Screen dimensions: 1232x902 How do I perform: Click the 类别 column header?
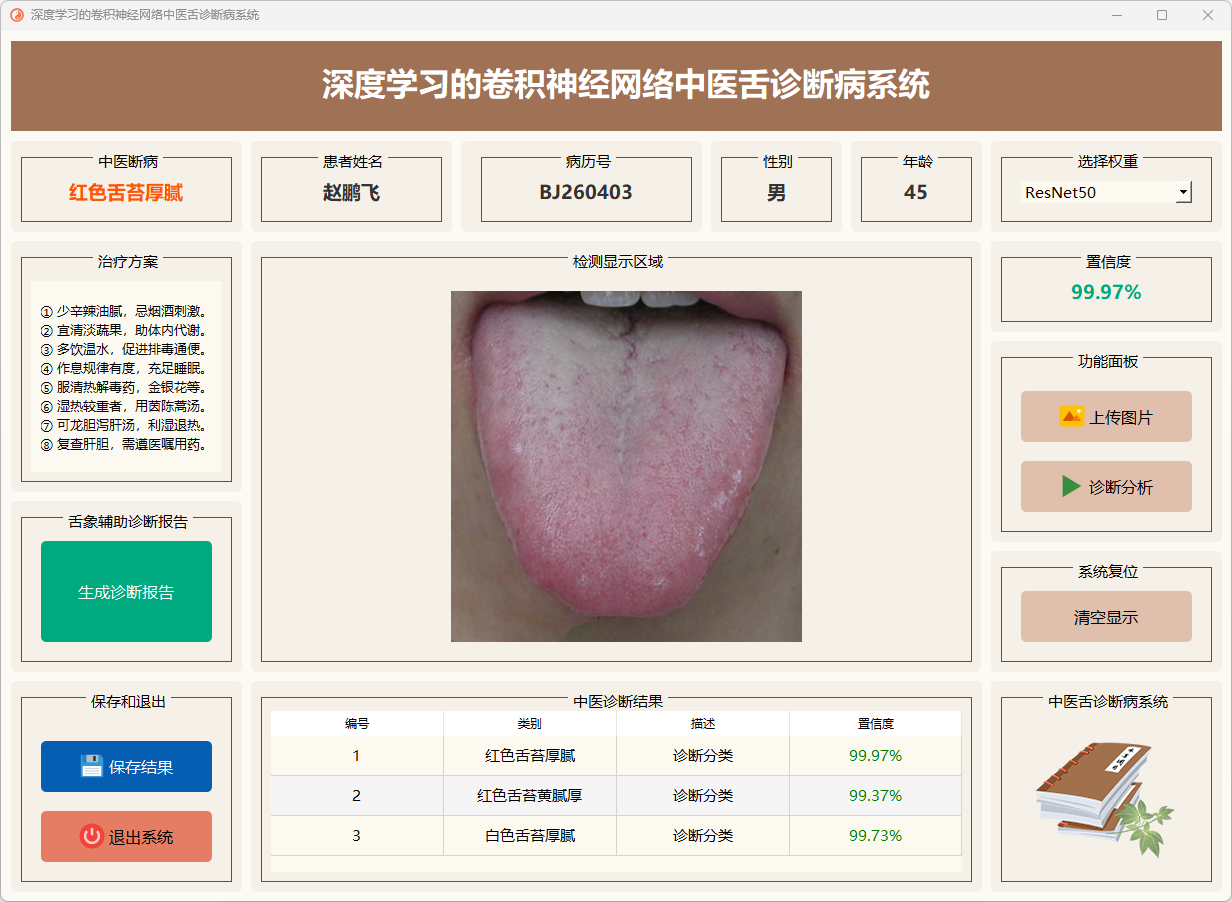(530, 724)
